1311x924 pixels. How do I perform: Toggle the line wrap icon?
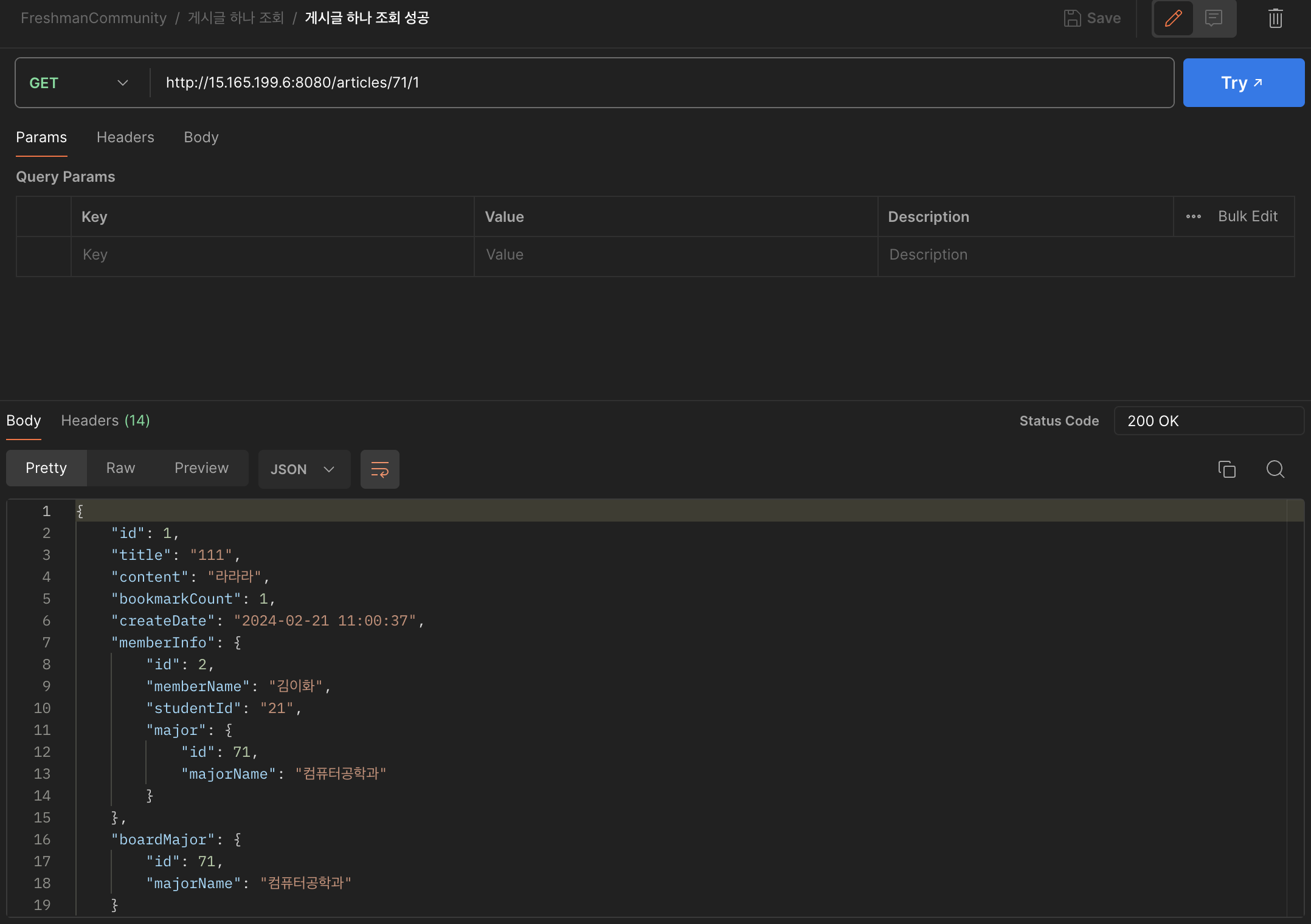pos(380,469)
